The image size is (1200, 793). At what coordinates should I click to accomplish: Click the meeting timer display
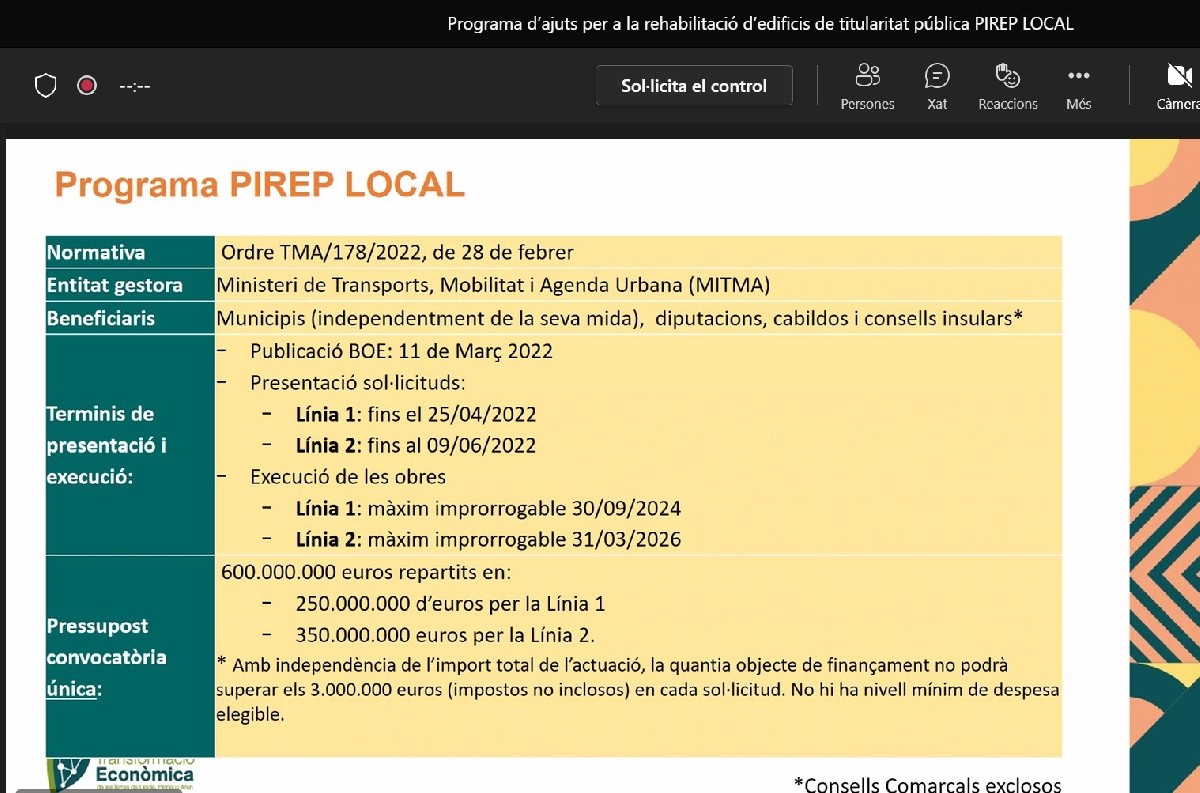click(x=134, y=86)
